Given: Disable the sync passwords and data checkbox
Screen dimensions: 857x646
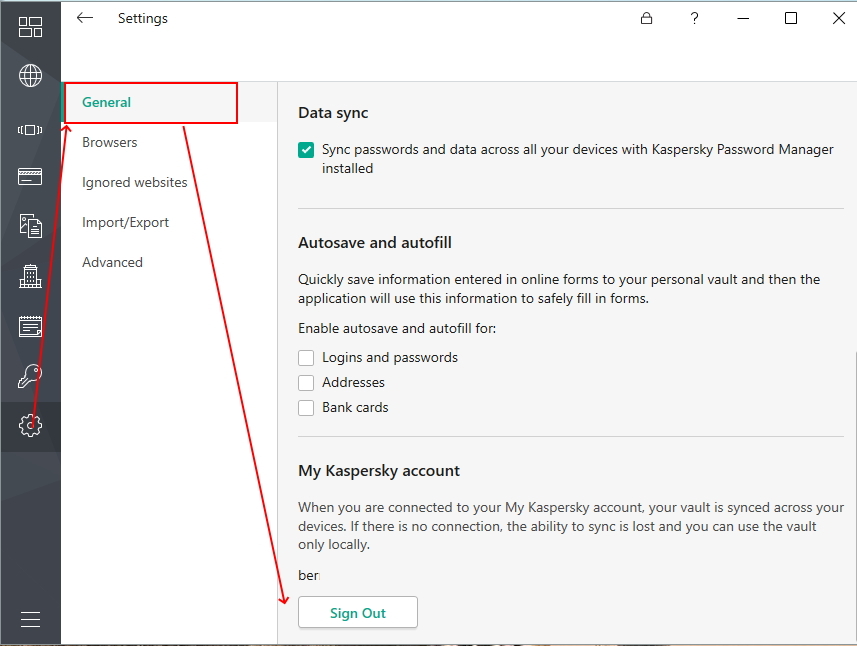Looking at the screenshot, I should pyautogui.click(x=306, y=150).
